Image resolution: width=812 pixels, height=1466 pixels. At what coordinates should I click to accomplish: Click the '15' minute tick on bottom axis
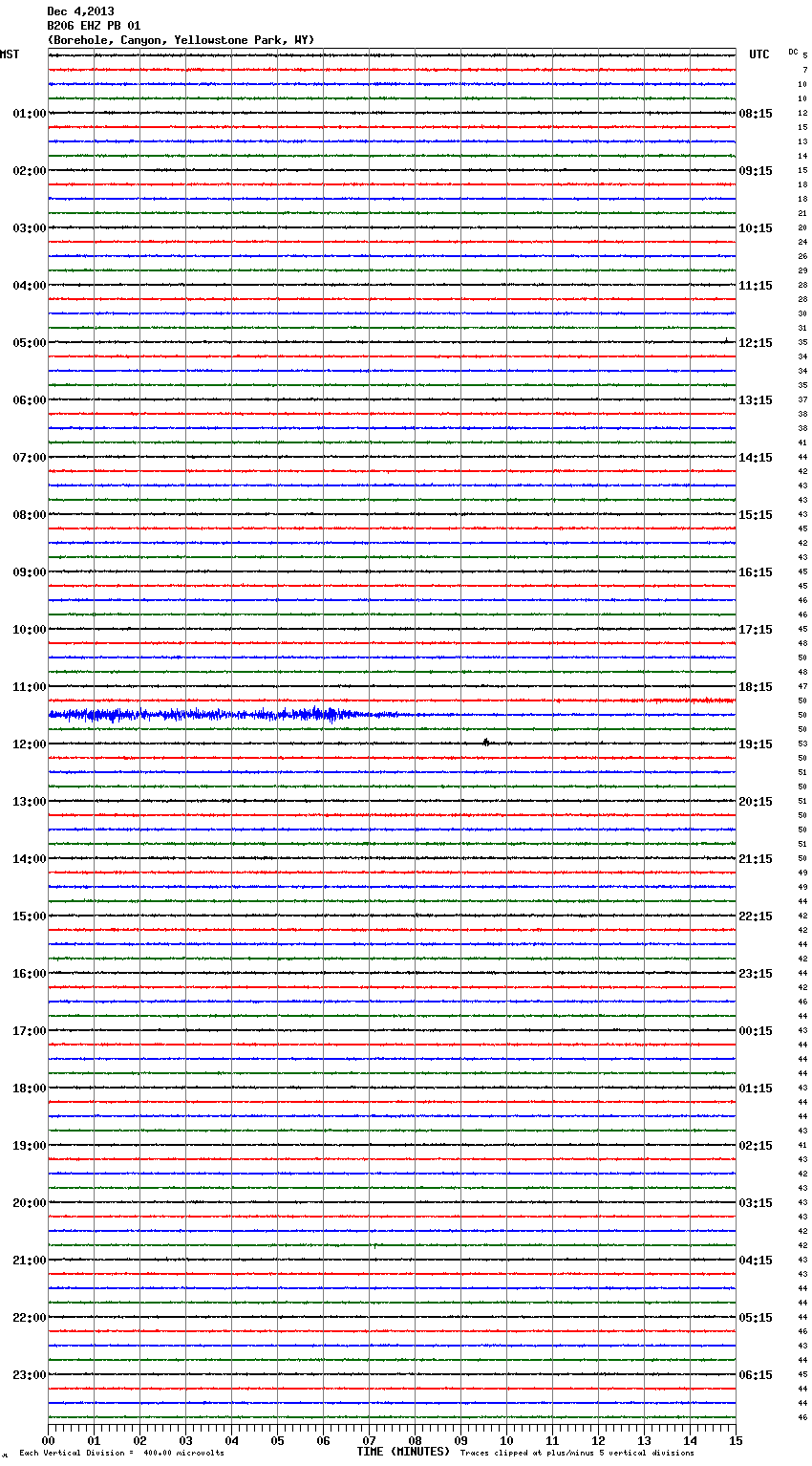click(736, 1440)
